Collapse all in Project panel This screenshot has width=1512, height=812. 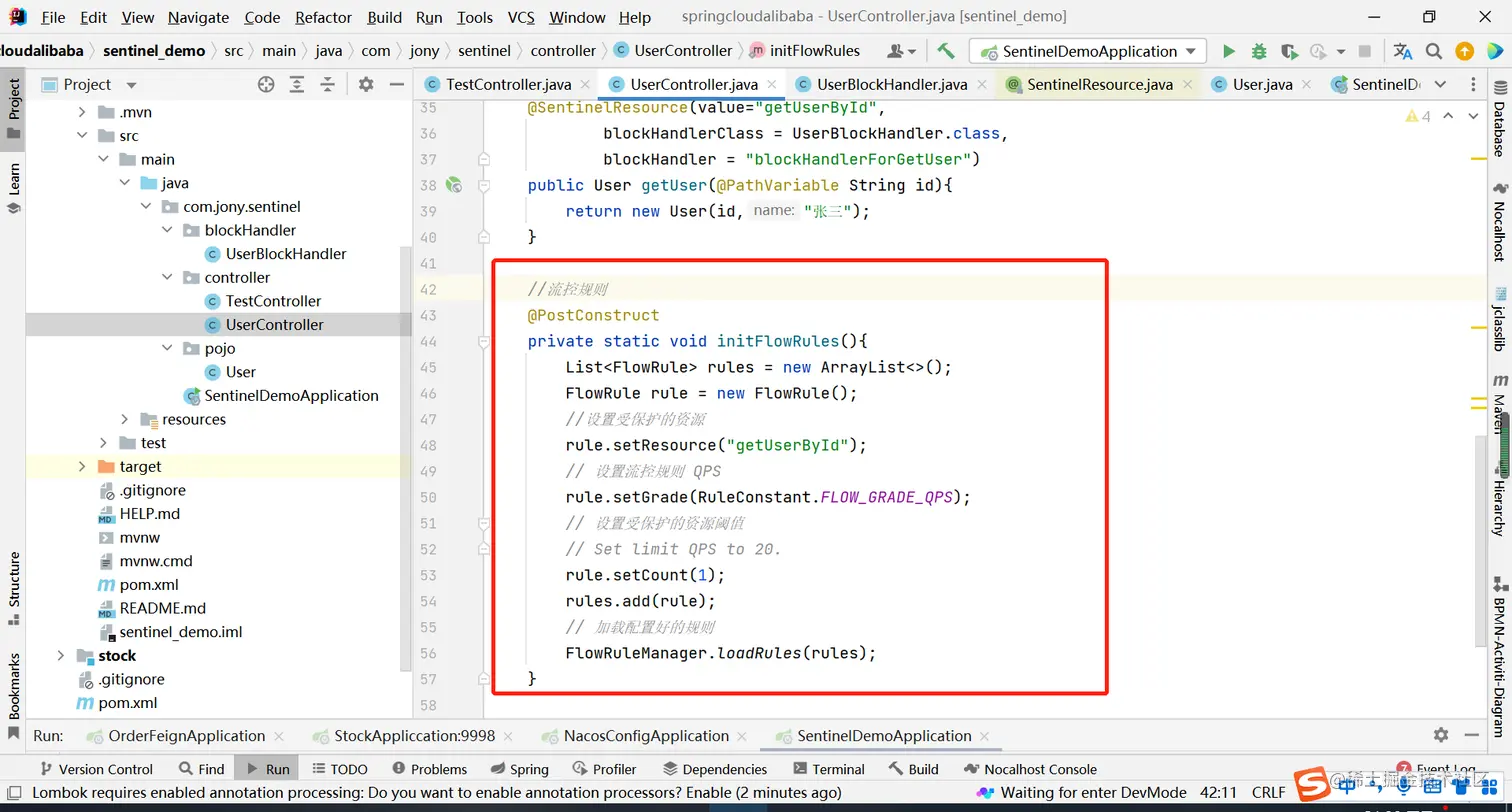(x=327, y=85)
